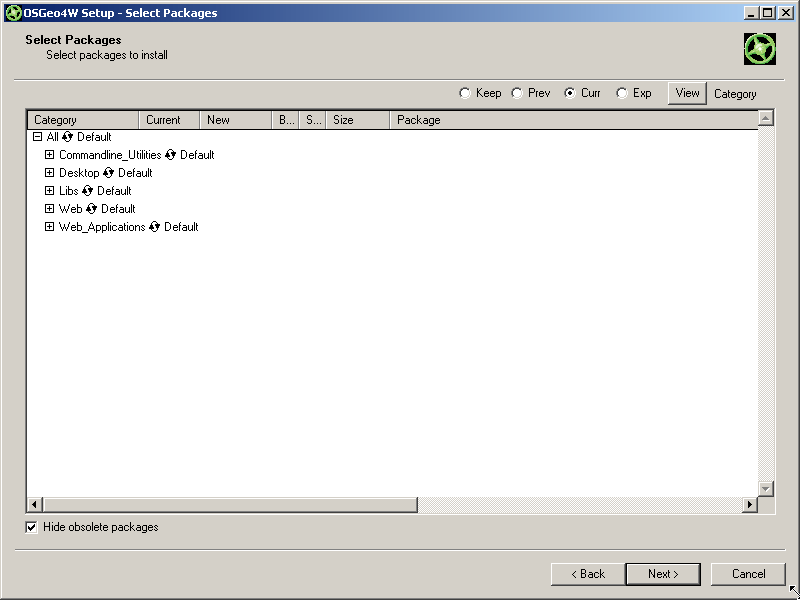The width and height of the screenshot is (800, 600).
Task: Select the Curr radio button
Action: click(x=569, y=93)
